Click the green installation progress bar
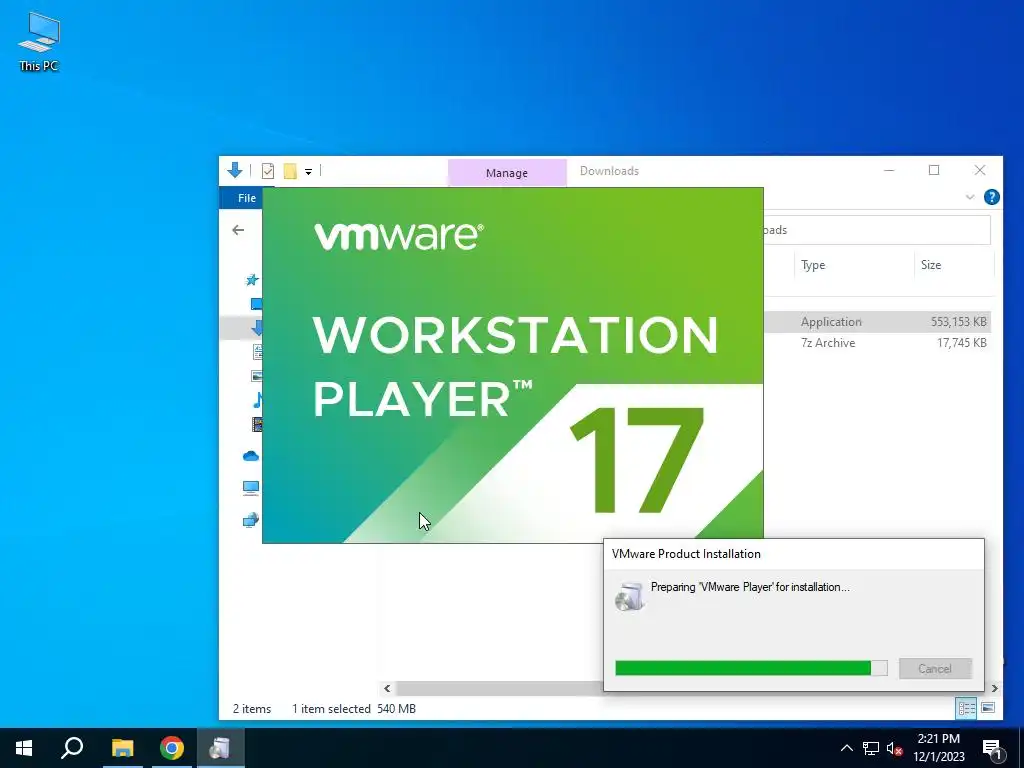The image size is (1024, 768). click(x=751, y=668)
